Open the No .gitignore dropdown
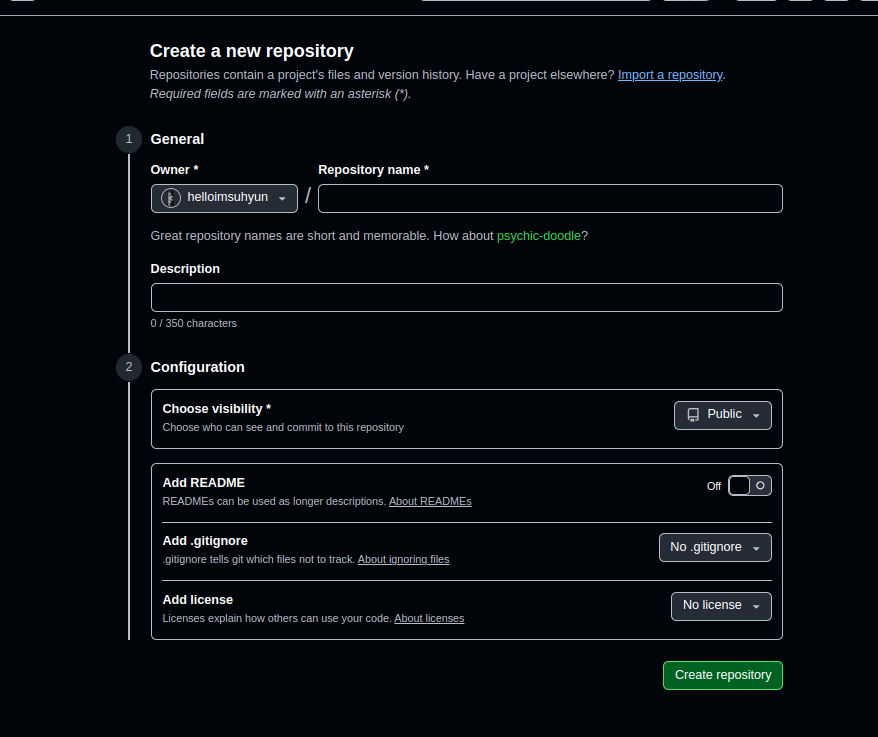This screenshot has height=737, width=878. click(715, 547)
